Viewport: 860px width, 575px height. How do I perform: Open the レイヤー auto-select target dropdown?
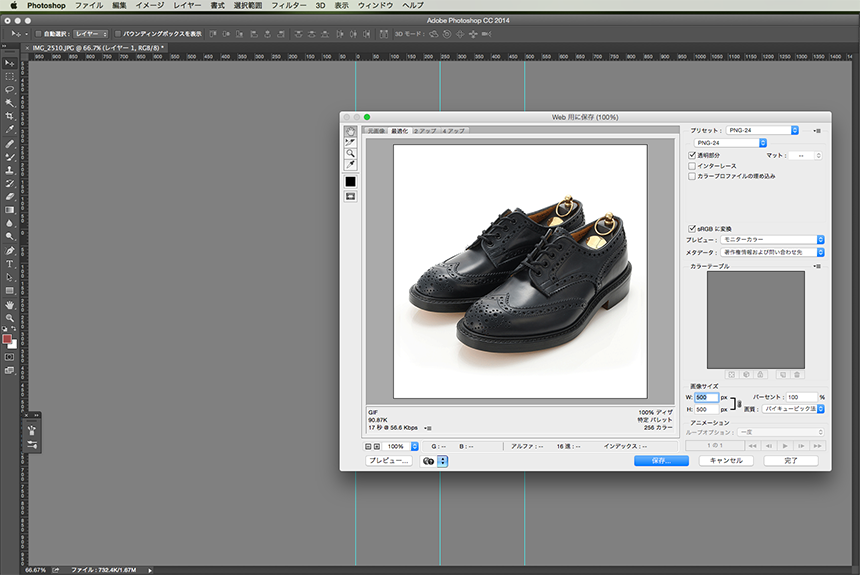[90, 34]
